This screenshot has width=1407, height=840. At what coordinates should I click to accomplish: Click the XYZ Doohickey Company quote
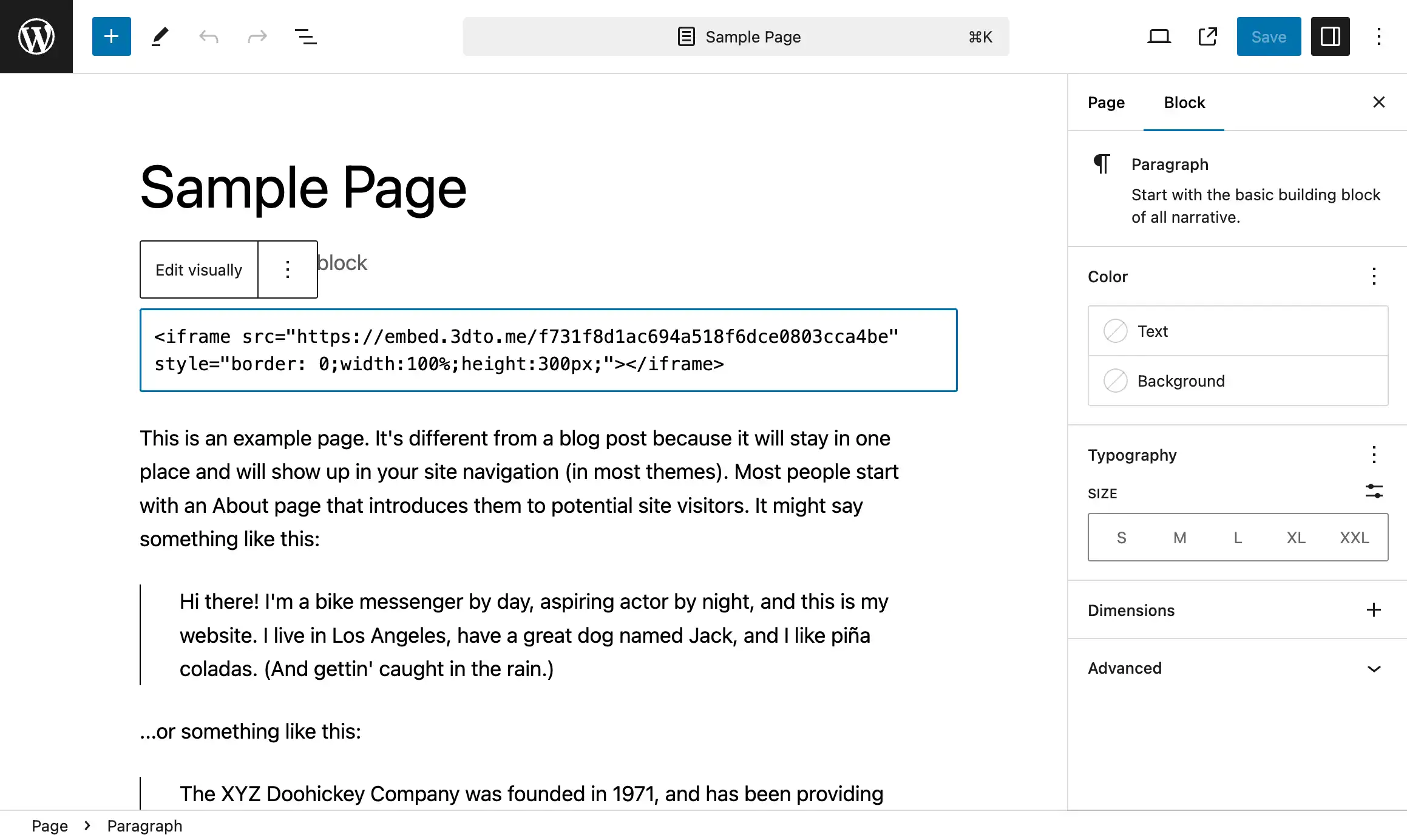[x=532, y=794]
